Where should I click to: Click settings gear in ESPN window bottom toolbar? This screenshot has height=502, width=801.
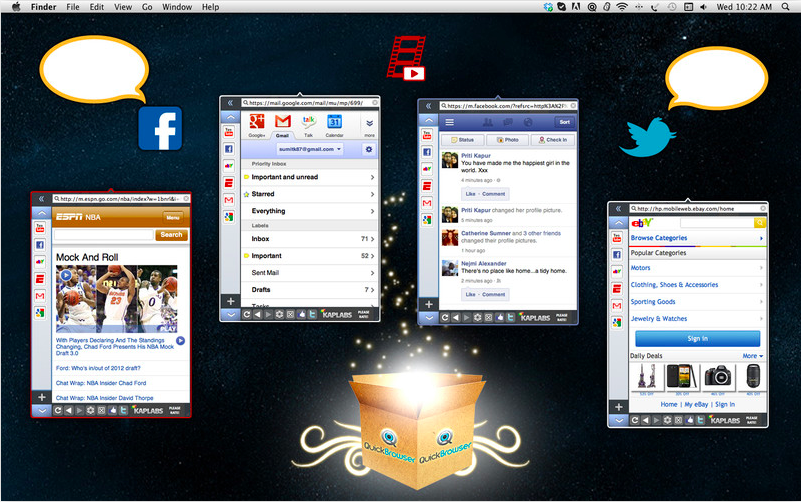[91, 410]
